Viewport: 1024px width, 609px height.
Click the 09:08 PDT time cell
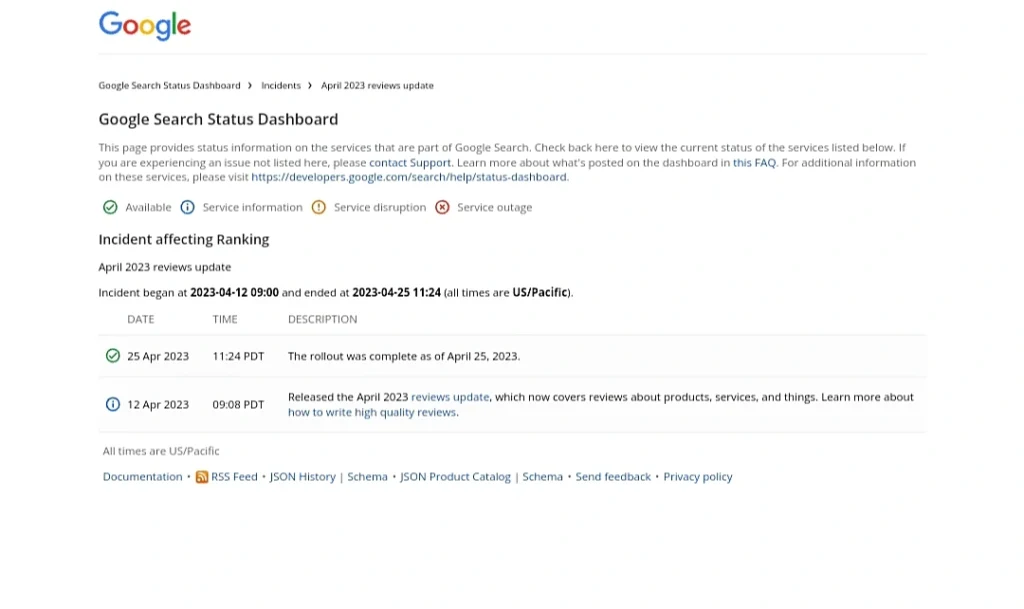pos(238,405)
